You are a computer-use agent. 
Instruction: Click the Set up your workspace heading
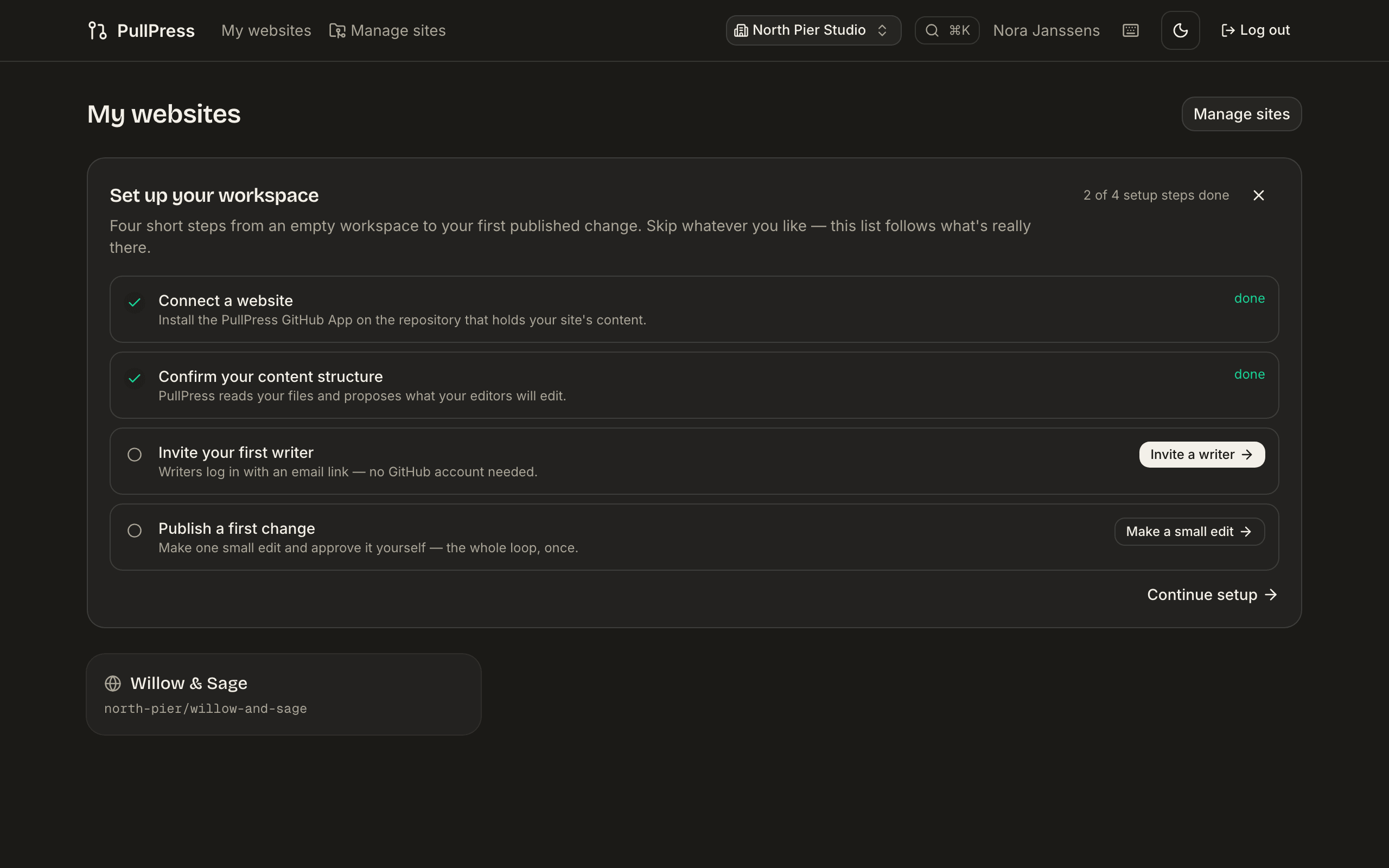click(214, 195)
